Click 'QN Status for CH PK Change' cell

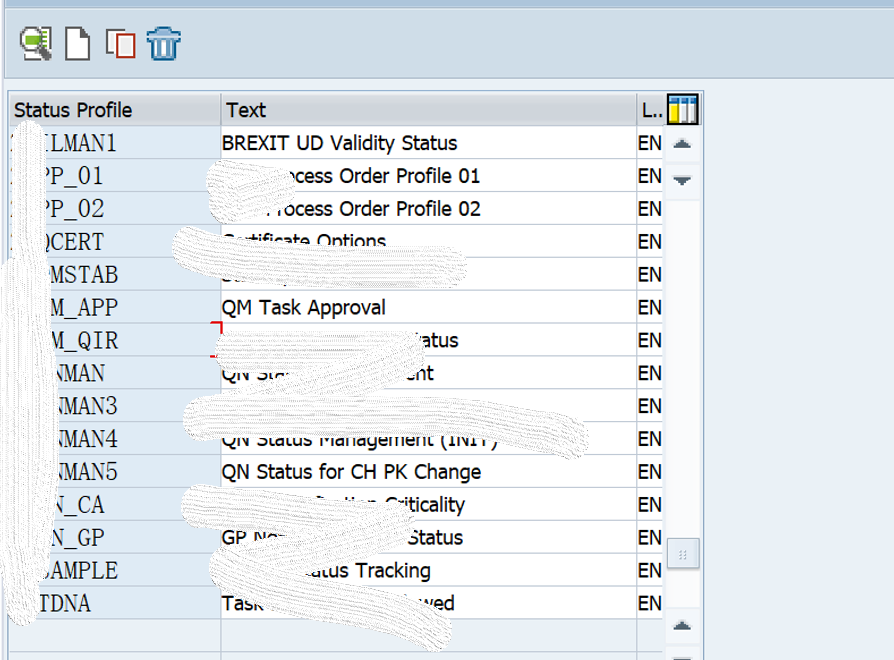click(x=429, y=472)
